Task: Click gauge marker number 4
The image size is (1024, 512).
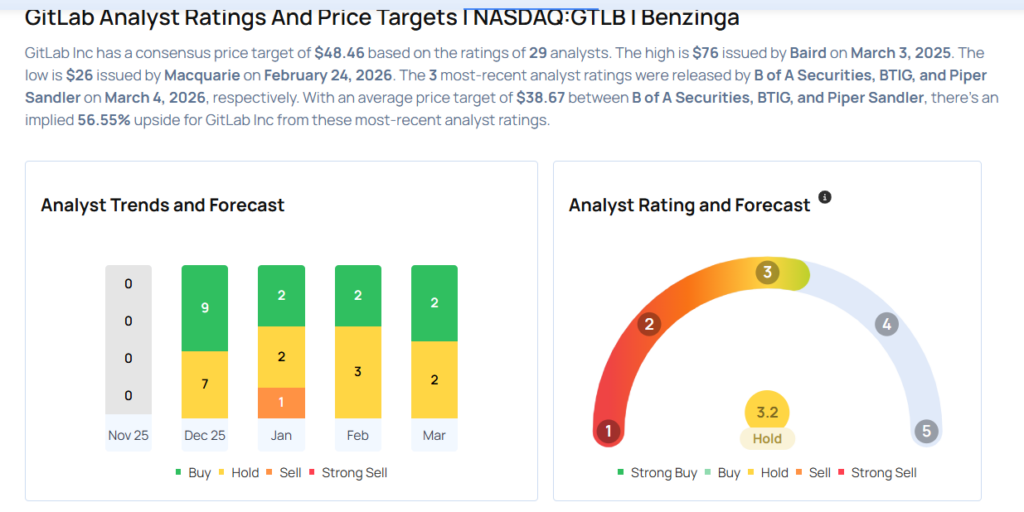Action: (x=886, y=324)
